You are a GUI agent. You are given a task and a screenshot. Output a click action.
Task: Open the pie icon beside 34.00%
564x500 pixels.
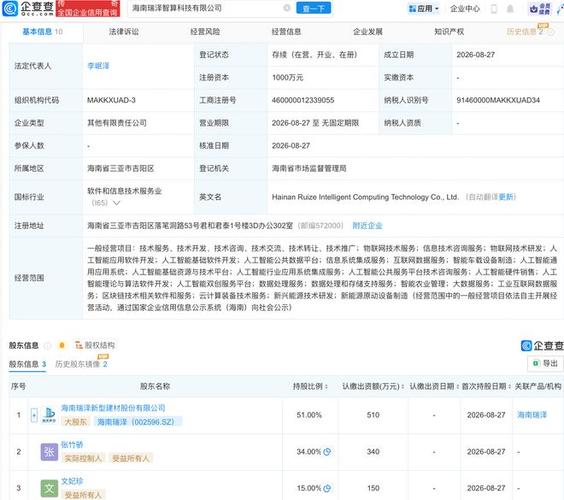pyautogui.click(x=327, y=452)
